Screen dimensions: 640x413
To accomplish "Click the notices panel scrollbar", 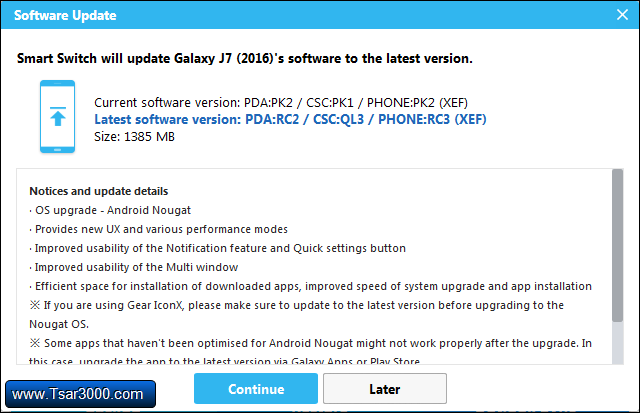I will click(x=617, y=245).
